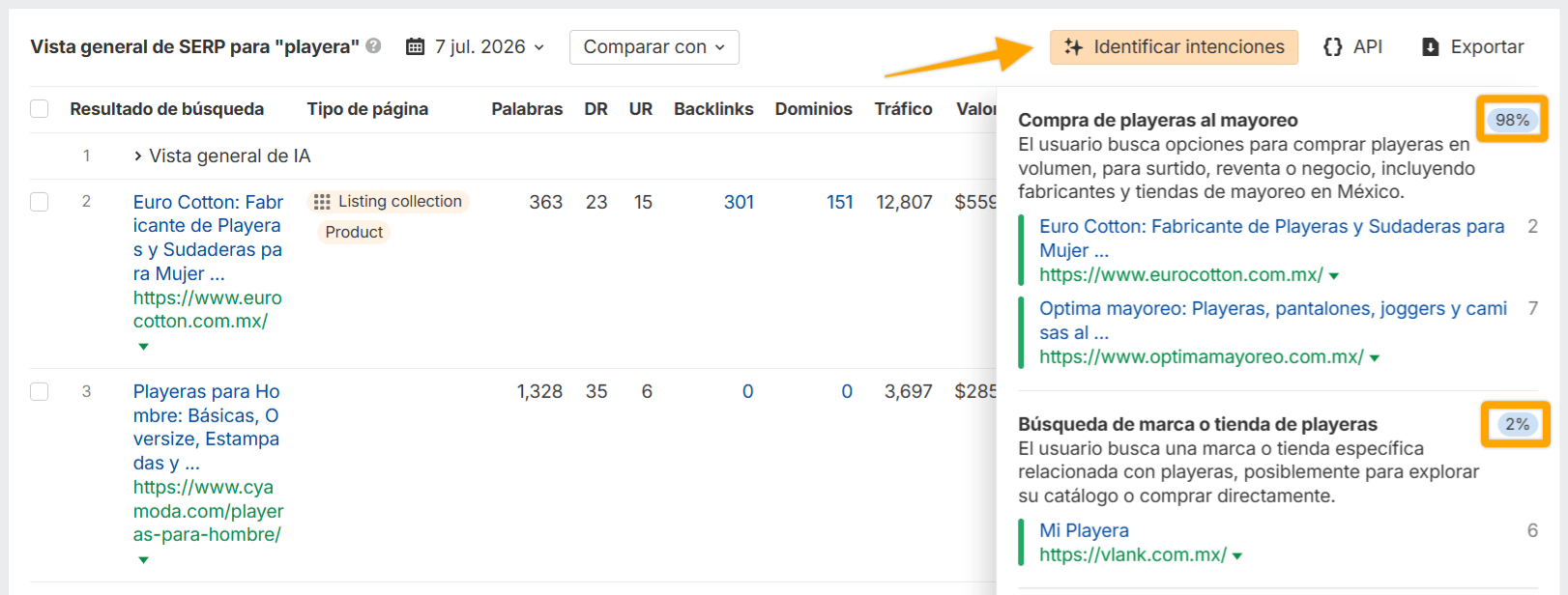Open the dropdown arrow after the vlank.com.mx URL
The width and height of the screenshot is (1568, 595).
[1237, 556]
